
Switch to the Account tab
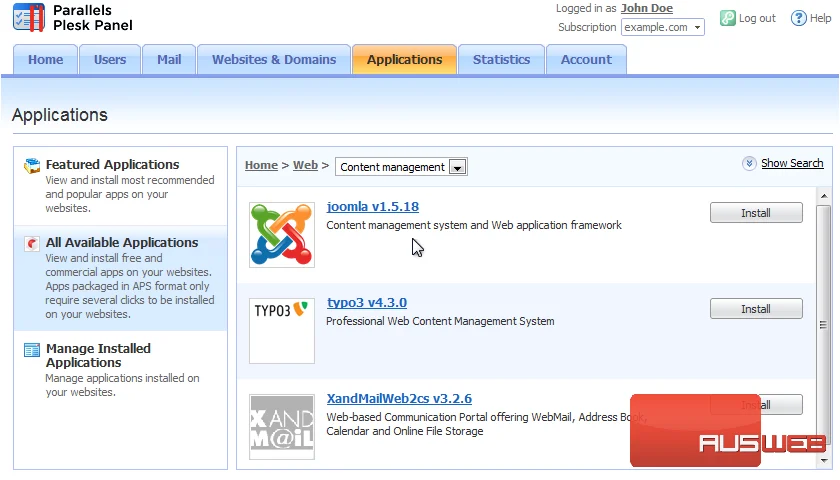586,59
